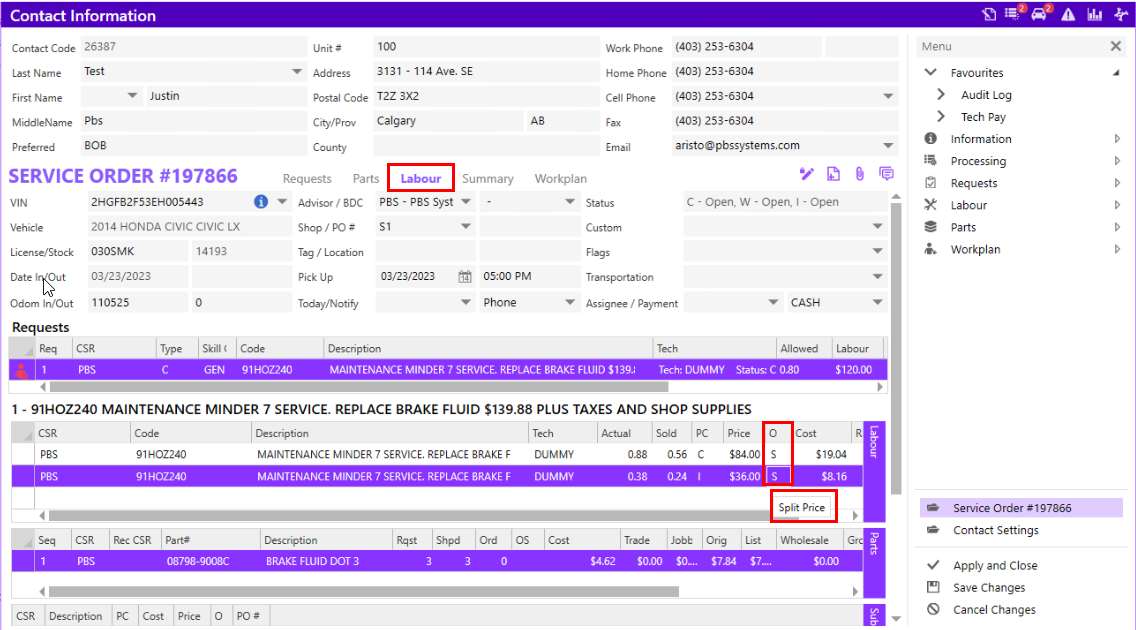Open the Cell Phone dropdown arrow
1136x630 pixels.
pos(888,96)
